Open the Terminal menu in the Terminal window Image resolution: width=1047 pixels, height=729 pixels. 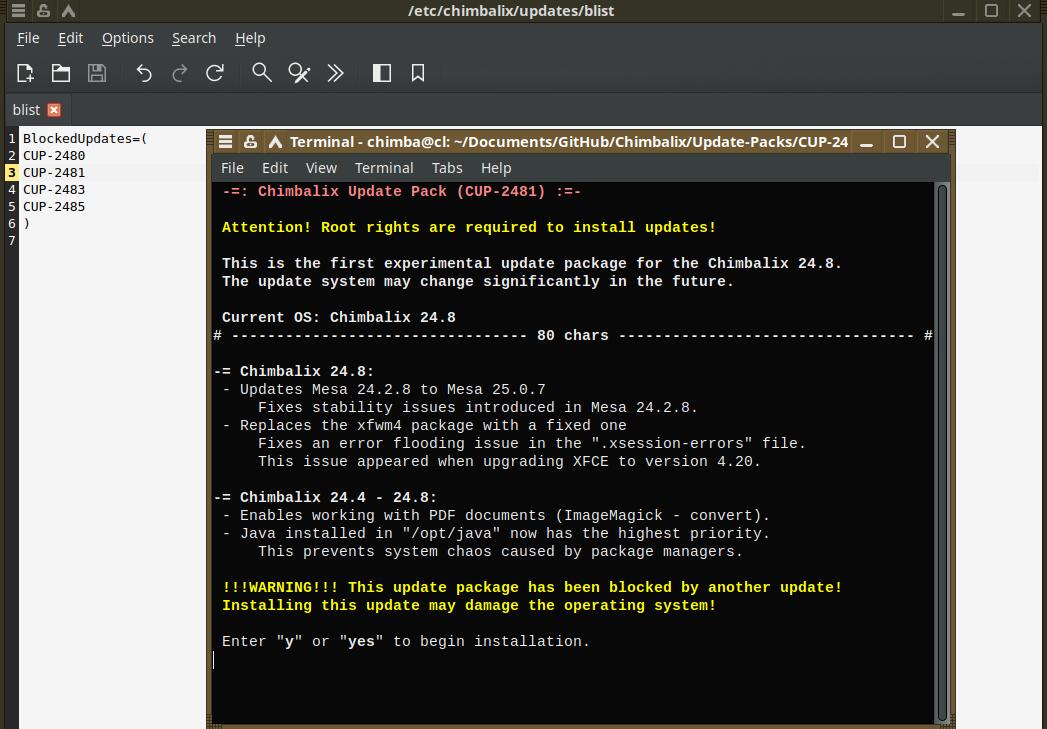click(384, 168)
